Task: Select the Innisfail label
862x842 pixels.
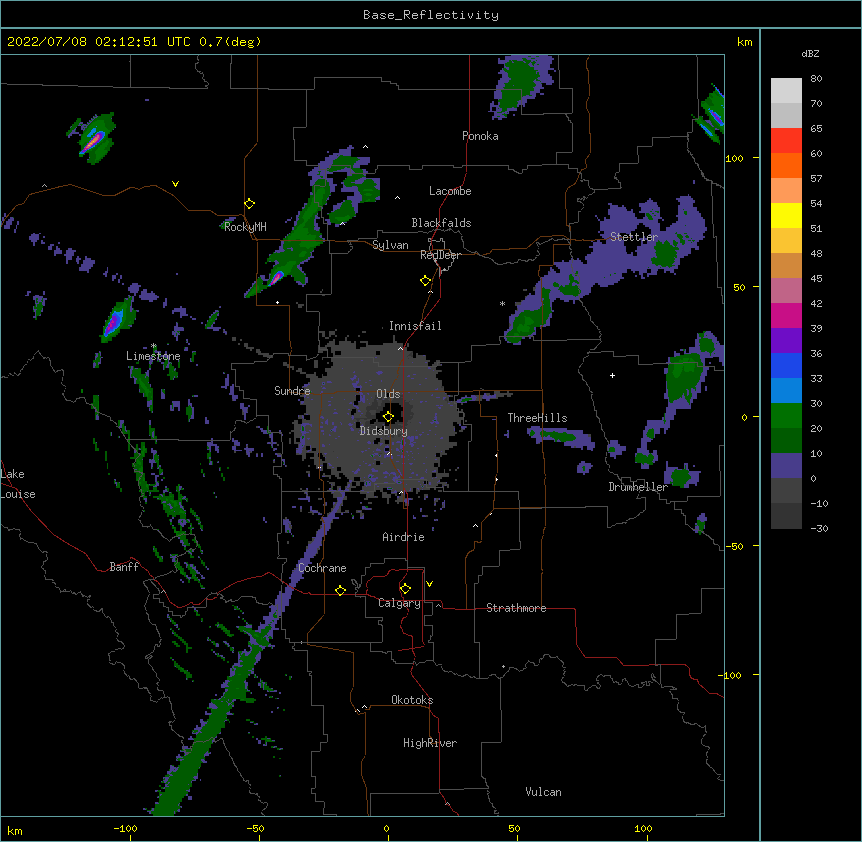Action: [x=415, y=326]
